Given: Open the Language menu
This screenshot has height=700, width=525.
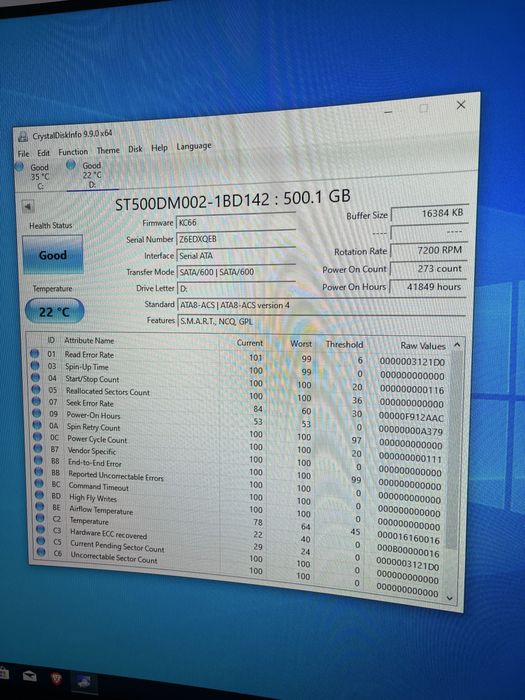Looking at the screenshot, I should (x=194, y=146).
